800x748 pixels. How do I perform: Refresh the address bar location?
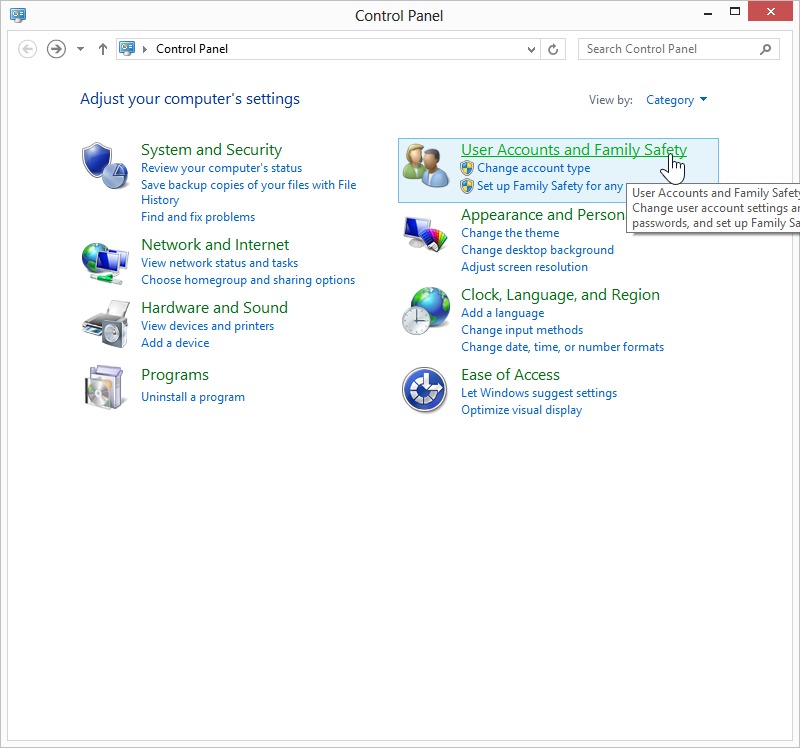click(x=554, y=49)
